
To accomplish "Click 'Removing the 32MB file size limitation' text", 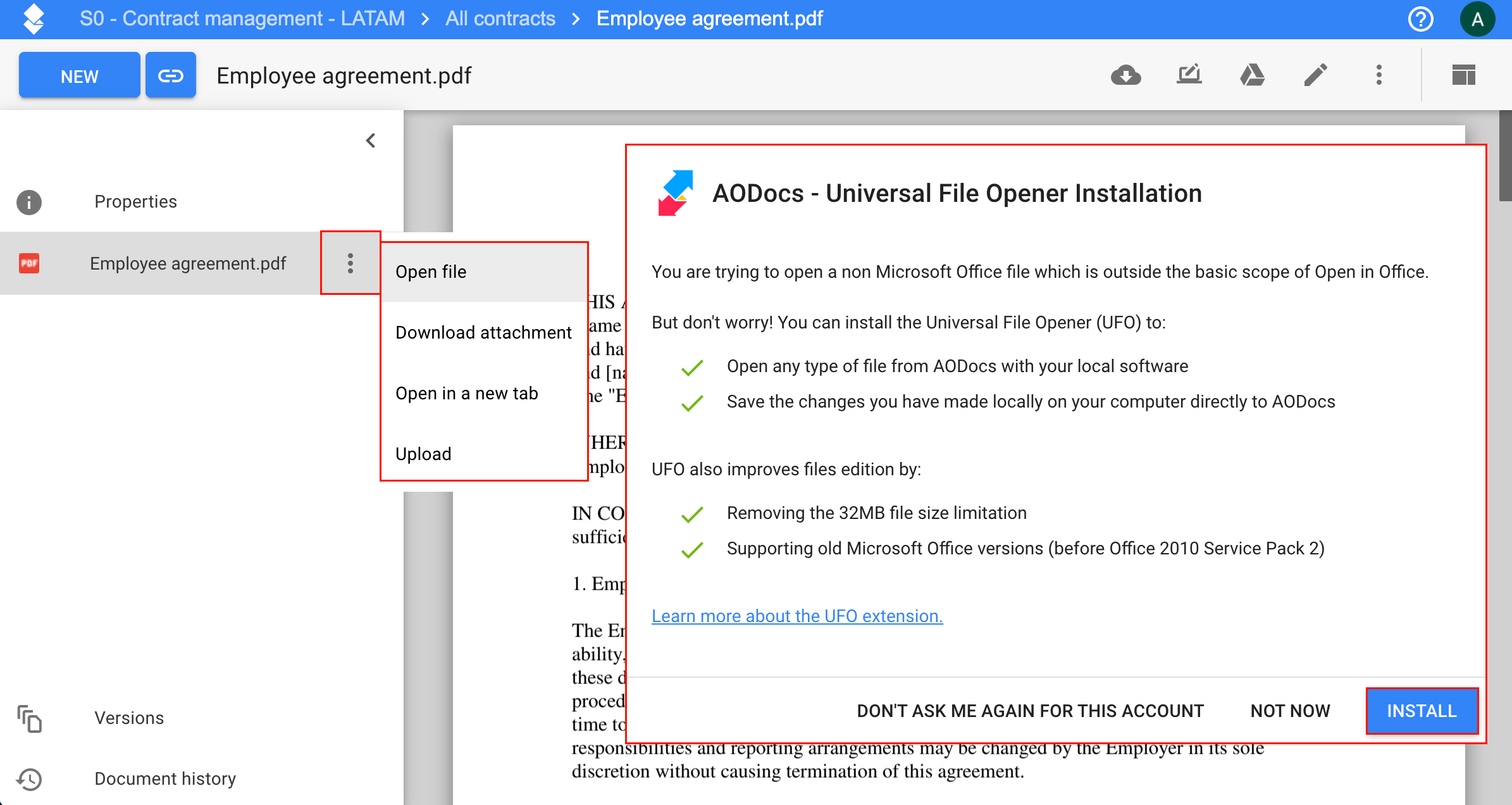I will tap(876, 513).
